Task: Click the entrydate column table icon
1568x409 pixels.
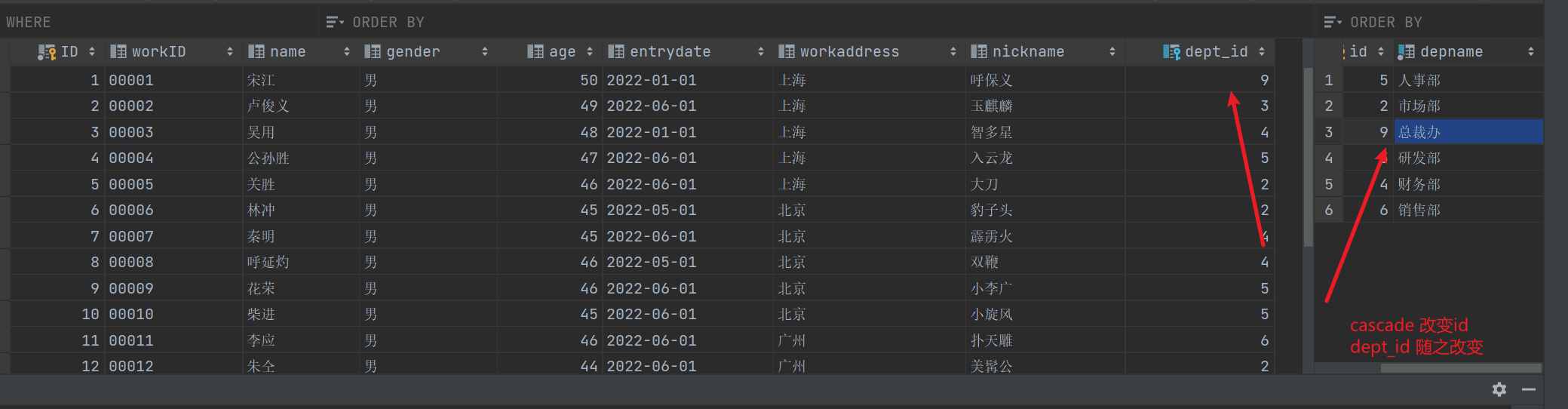Action: (615, 52)
